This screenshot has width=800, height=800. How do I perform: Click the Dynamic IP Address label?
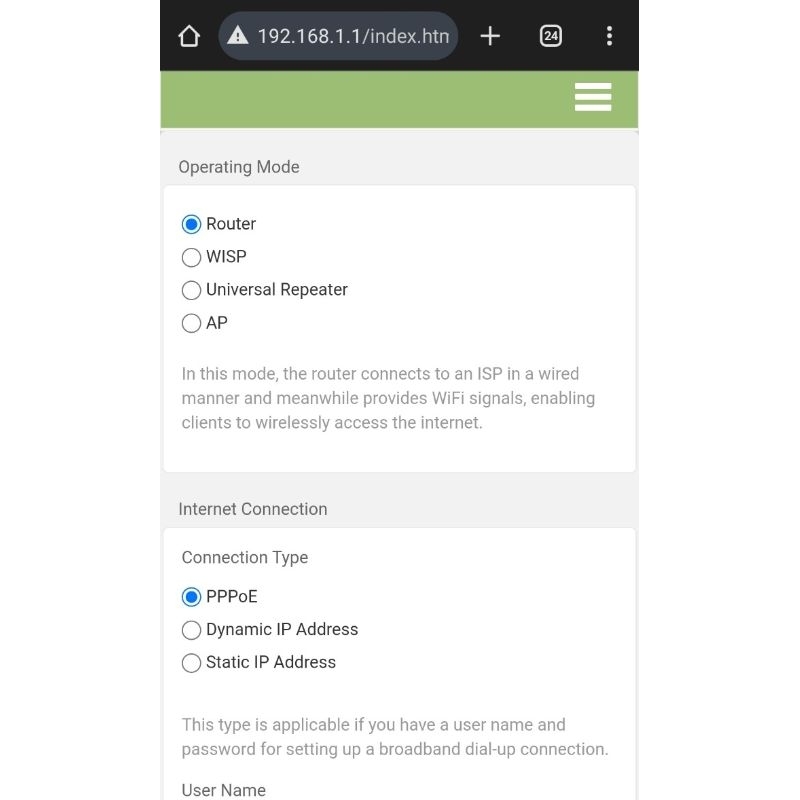pos(282,630)
